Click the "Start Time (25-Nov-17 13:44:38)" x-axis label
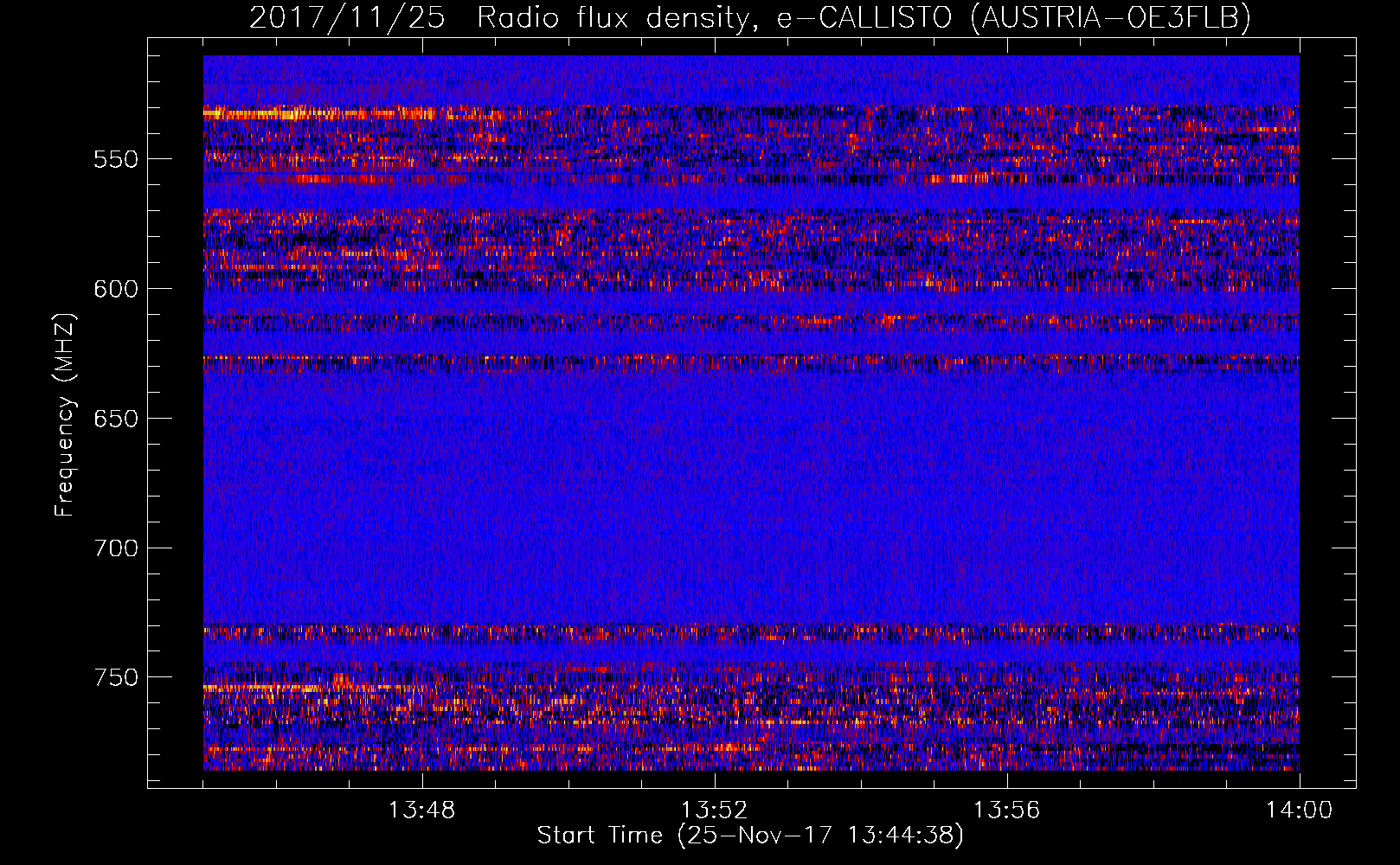The image size is (1400, 865). 750,836
